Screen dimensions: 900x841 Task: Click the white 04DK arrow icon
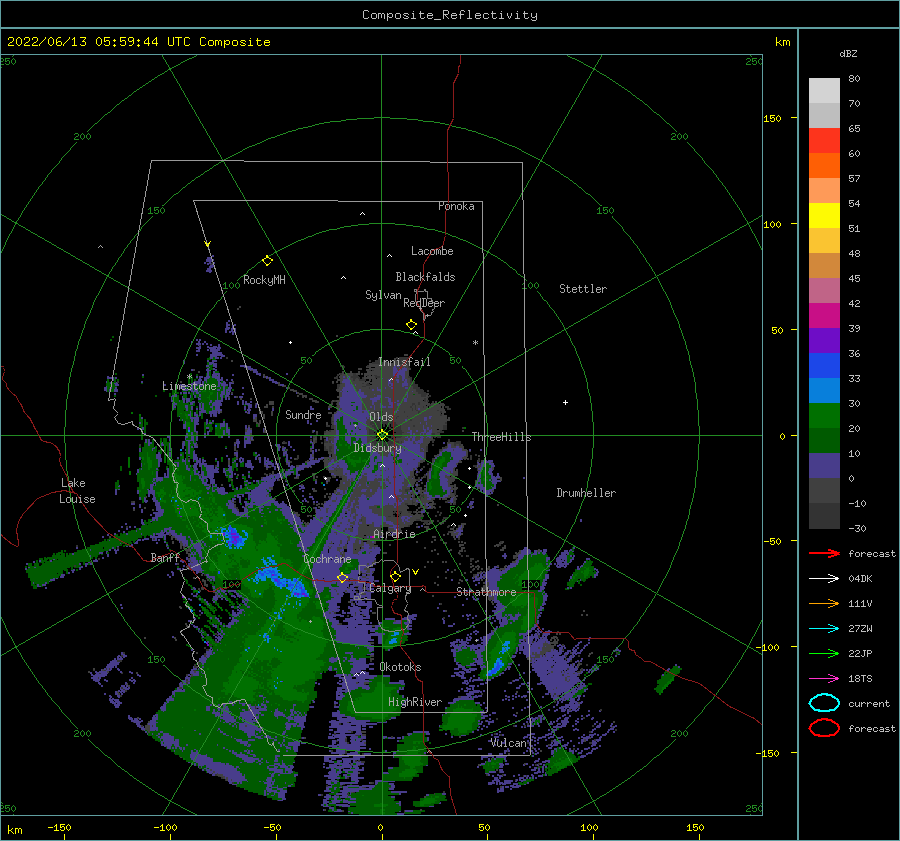pyautogui.click(x=824, y=578)
